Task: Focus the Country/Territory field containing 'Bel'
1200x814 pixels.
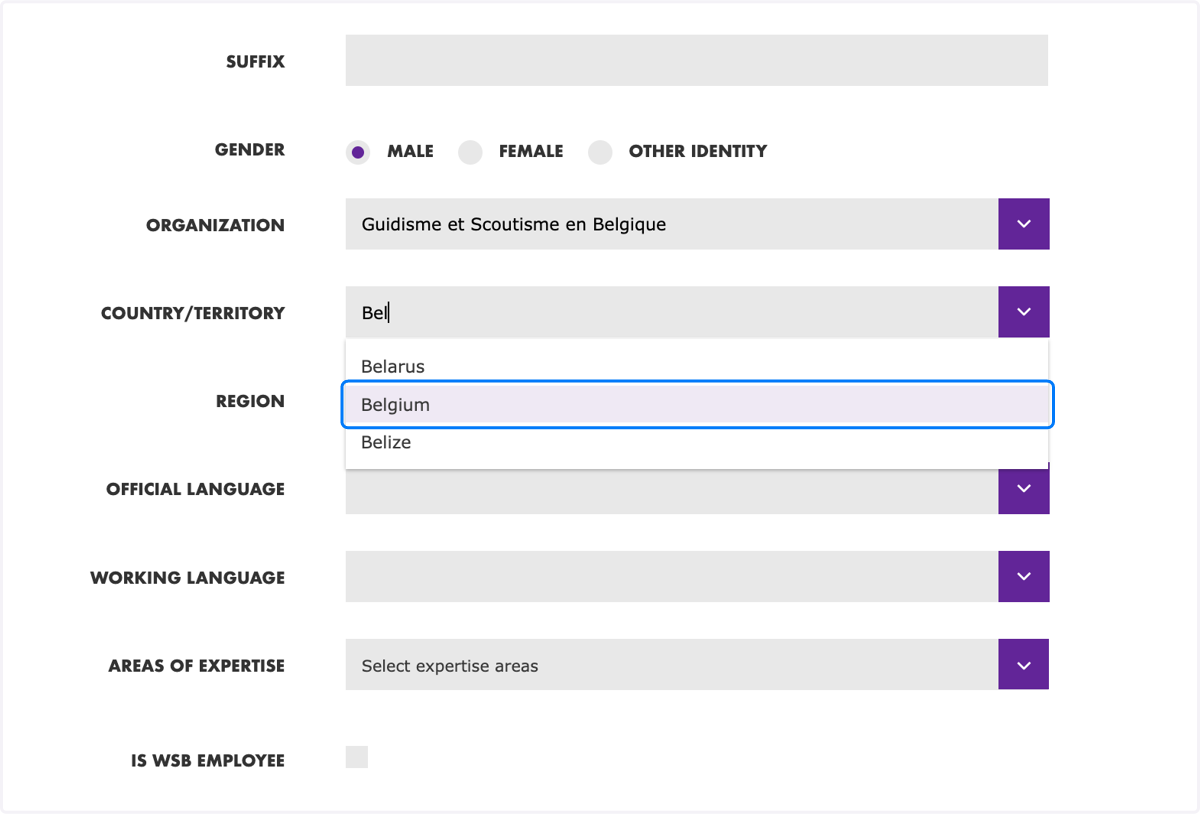Action: pos(672,312)
